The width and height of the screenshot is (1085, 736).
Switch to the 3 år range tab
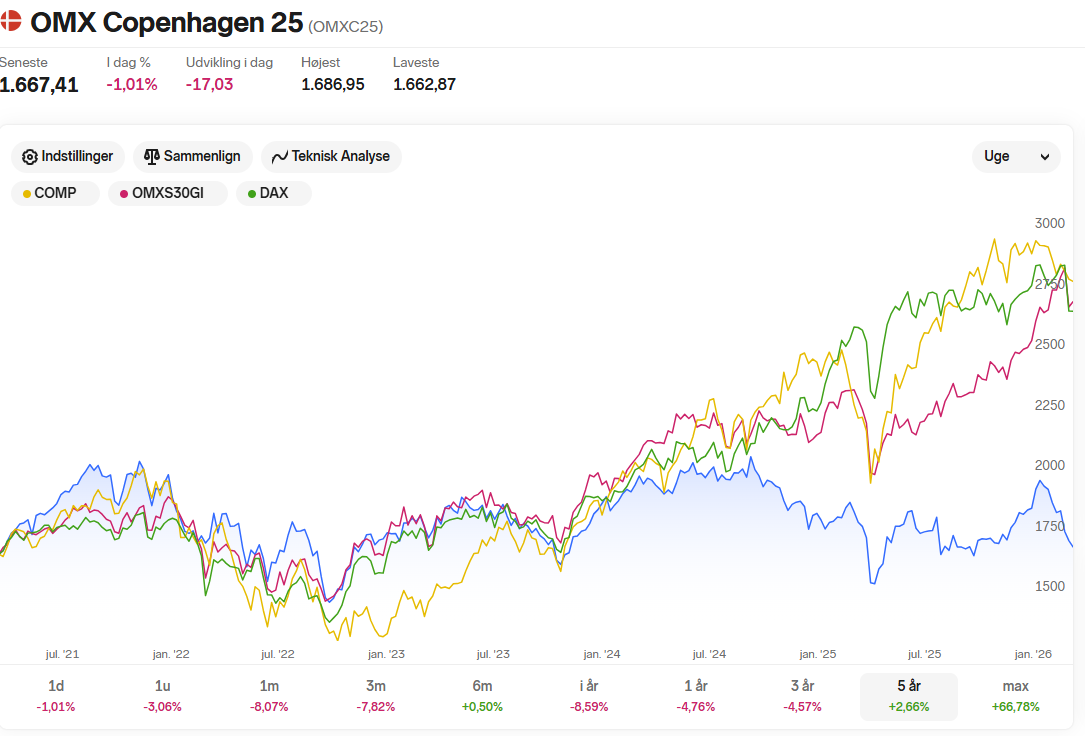(x=802, y=696)
